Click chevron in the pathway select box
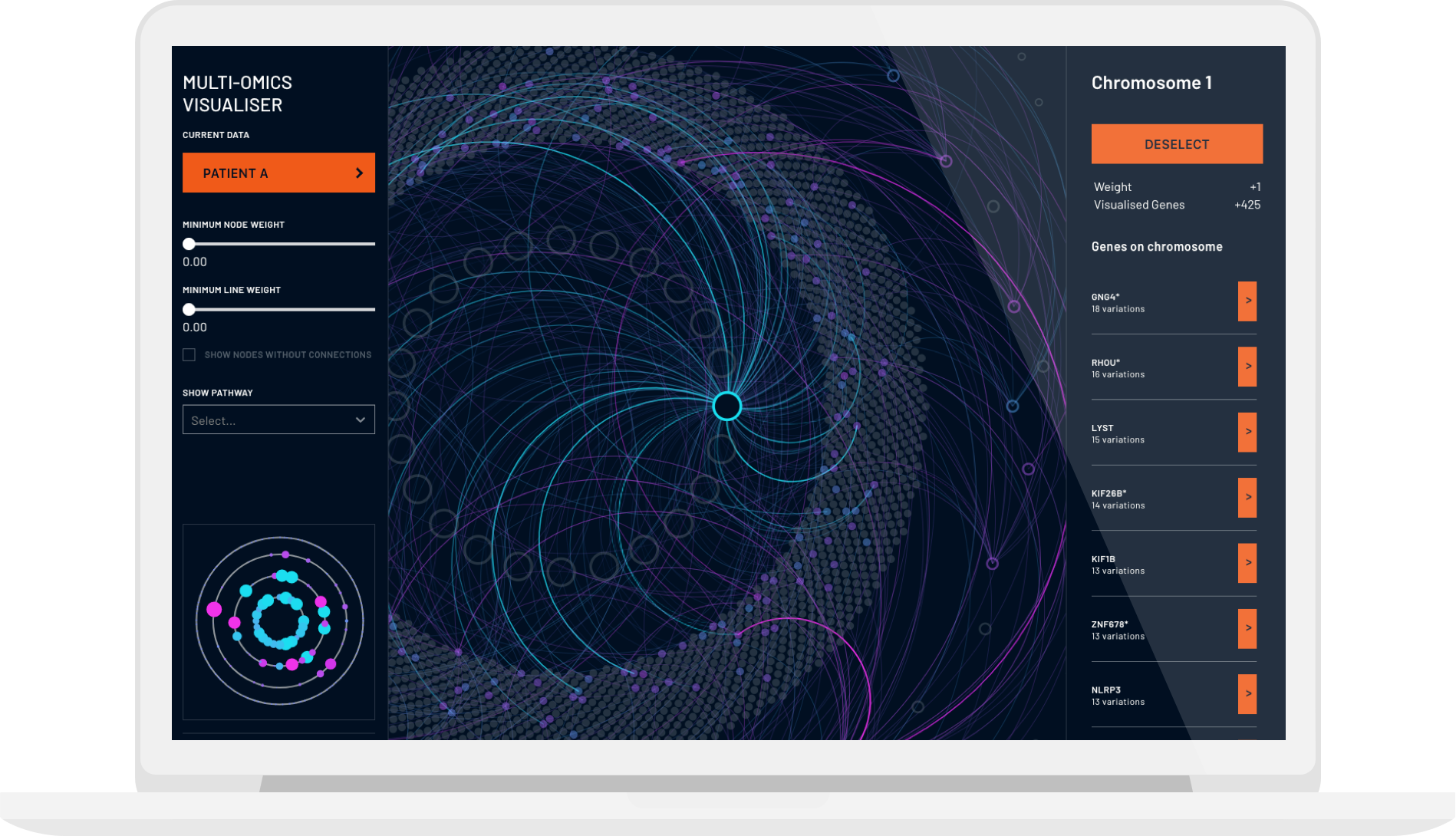 360,420
